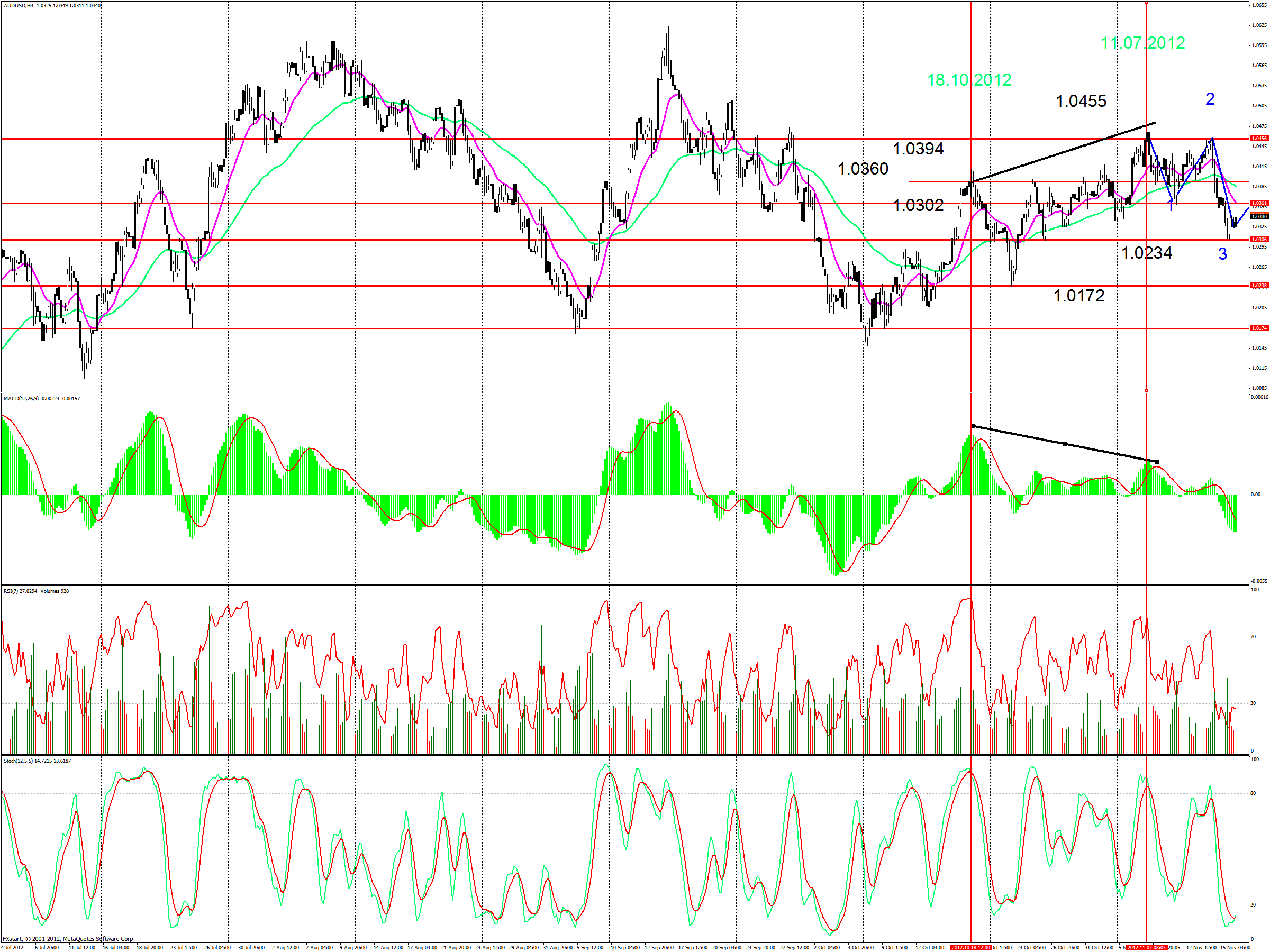Click the RSI(7) indicator window label
The image size is (1270, 952).
tap(12, 591)
